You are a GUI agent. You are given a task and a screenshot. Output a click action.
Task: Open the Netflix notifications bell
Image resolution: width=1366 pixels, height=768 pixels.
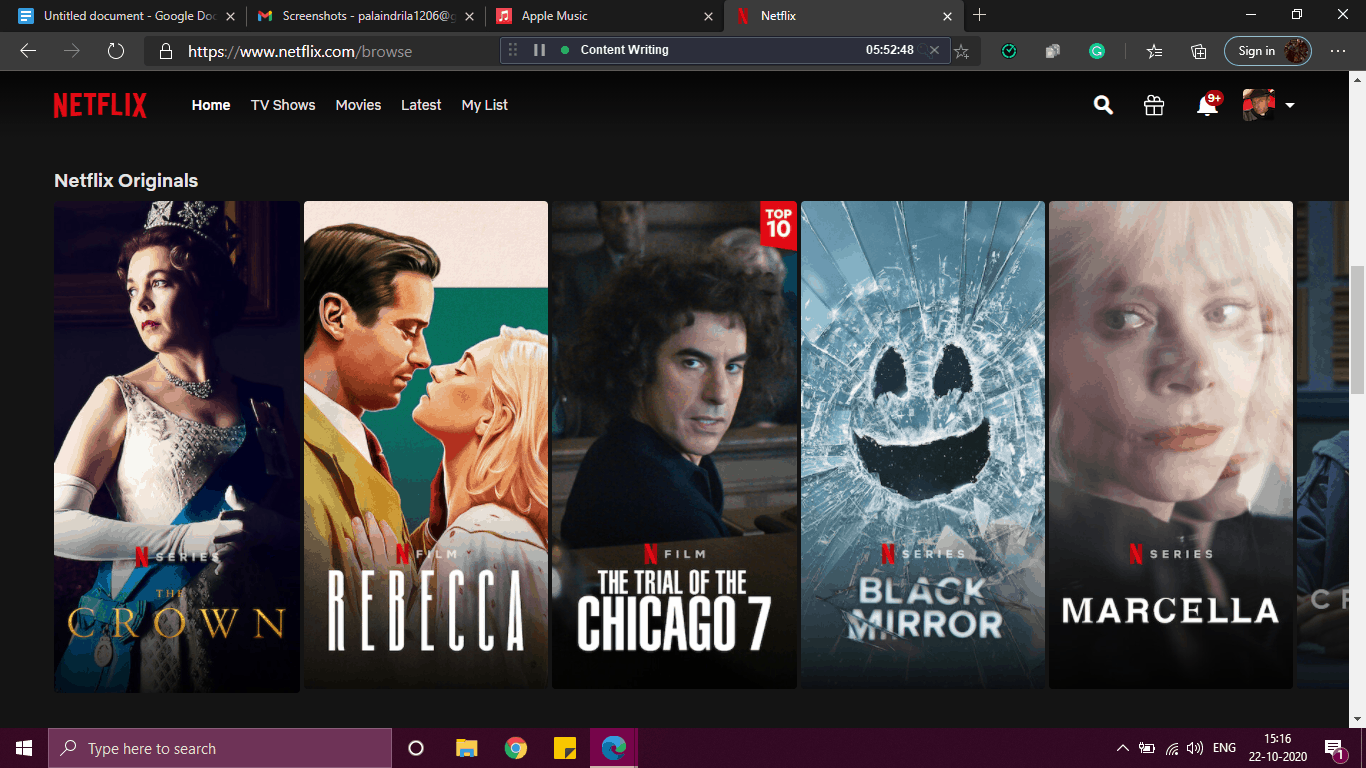pos(1207,105)
